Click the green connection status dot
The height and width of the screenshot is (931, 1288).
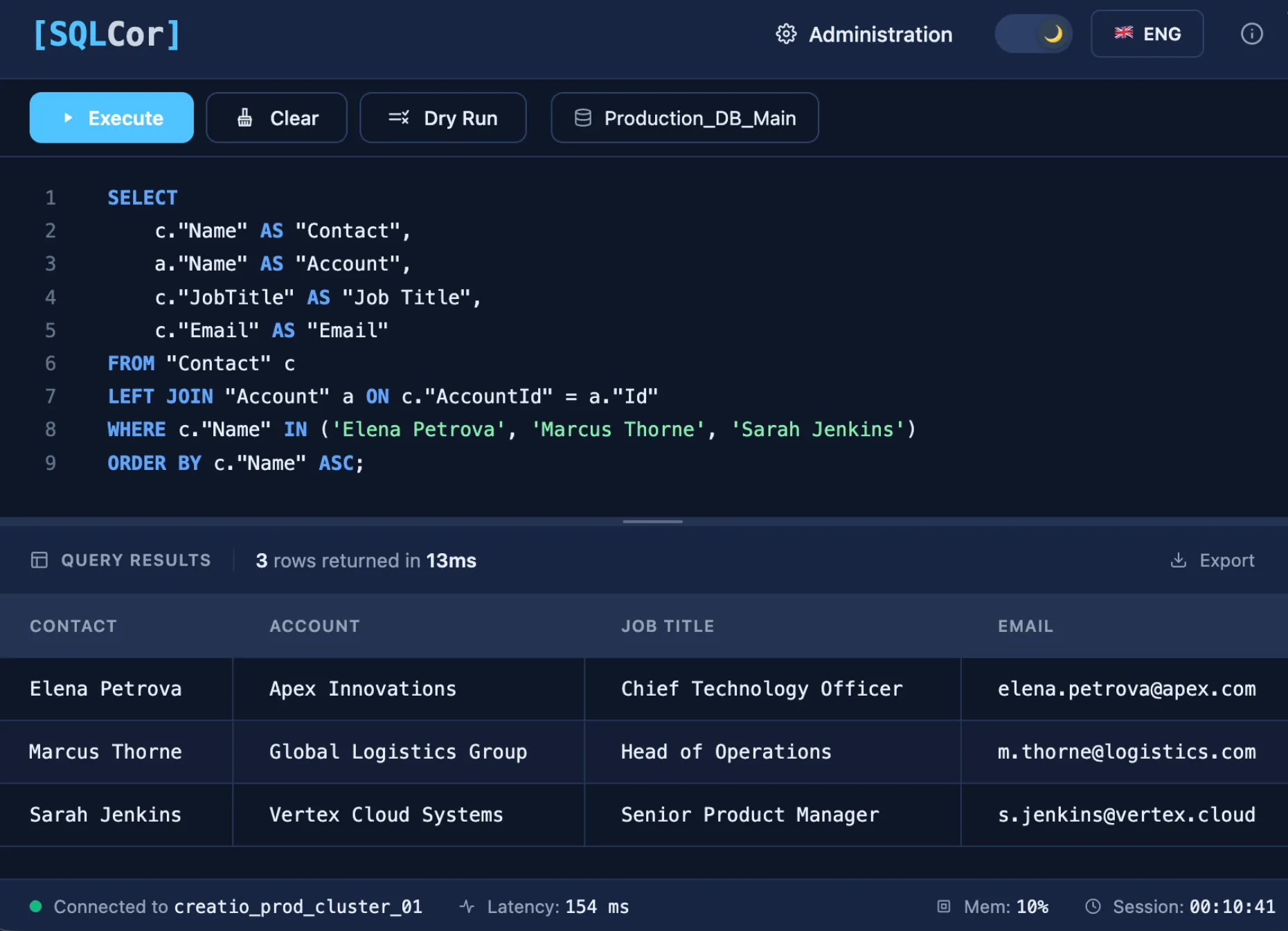36,906
